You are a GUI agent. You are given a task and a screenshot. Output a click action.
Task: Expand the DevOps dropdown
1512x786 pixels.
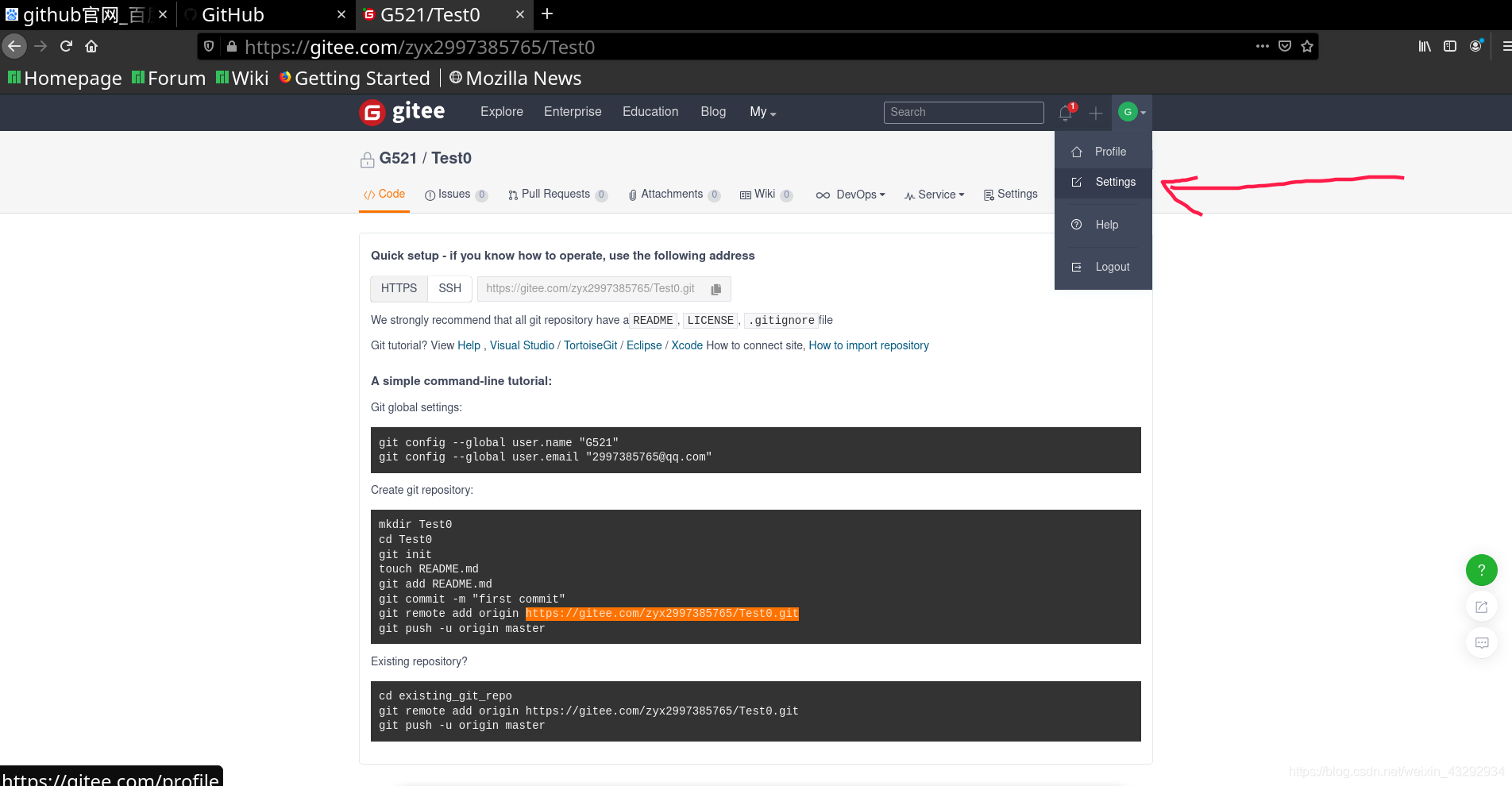click(x=850, y=195)
